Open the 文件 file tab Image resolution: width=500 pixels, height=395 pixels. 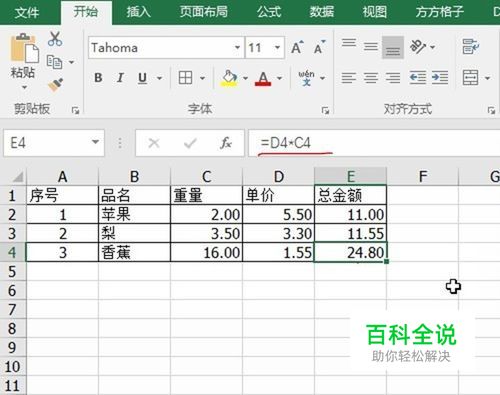pyautogui.click(x=27, y=12)
